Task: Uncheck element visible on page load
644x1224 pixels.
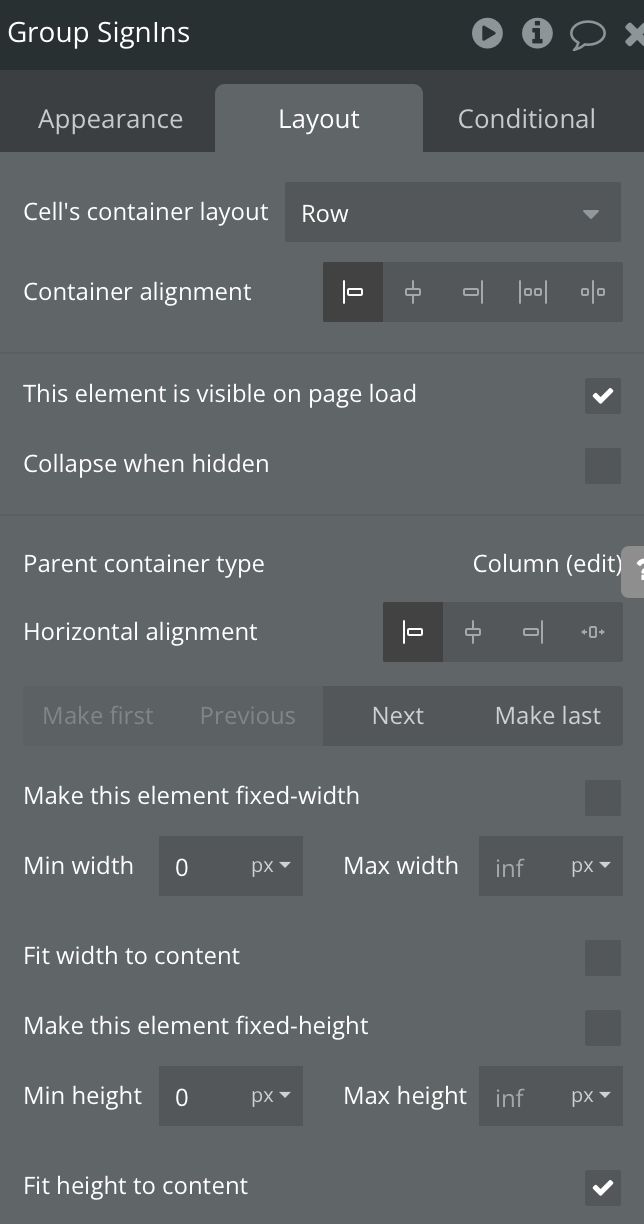Action: point(602,396)
